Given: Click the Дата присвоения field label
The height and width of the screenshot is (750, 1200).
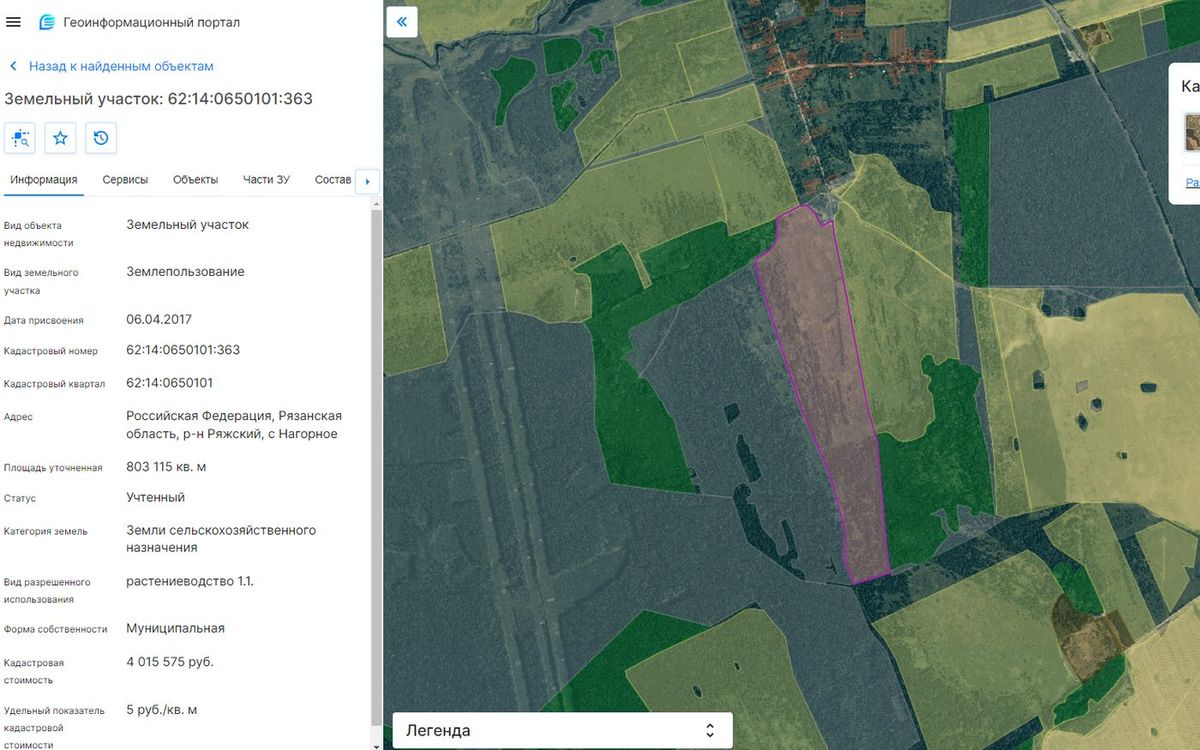Looking at the screenshot, I should click(44, 321).
